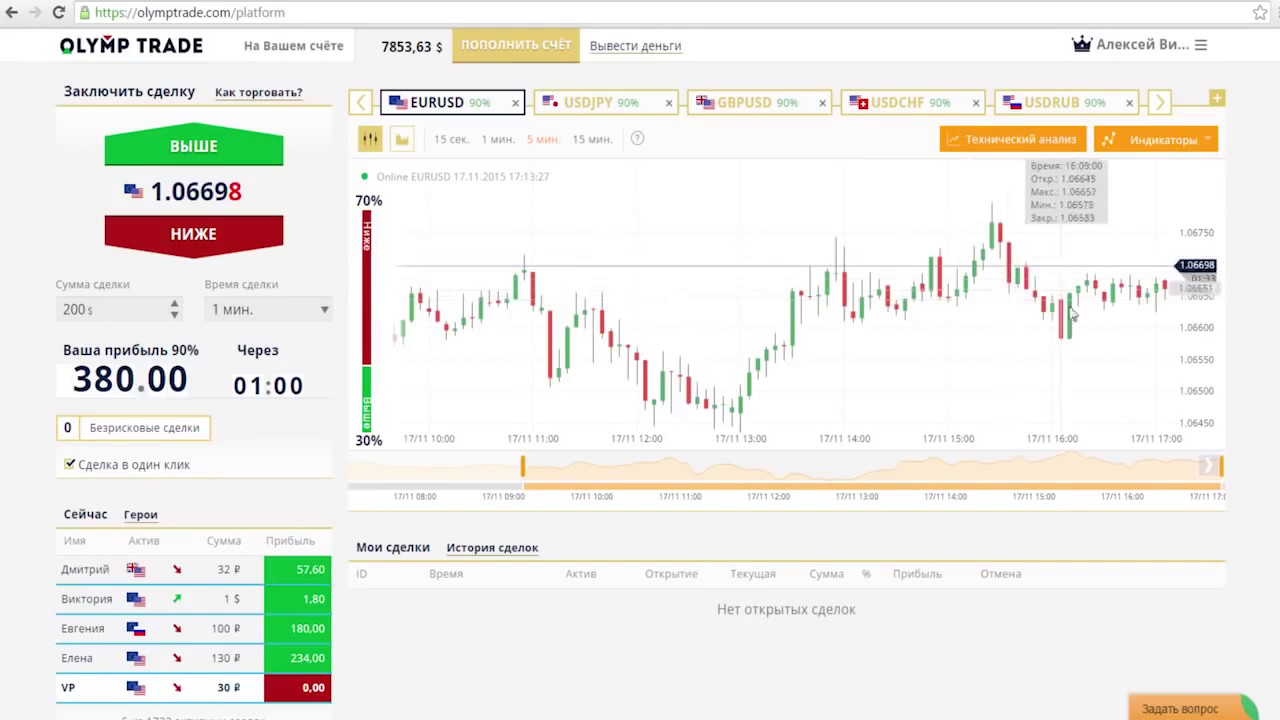1280x720 pixels.
Task: Set timeframe to 15 сек.
Action: [x=451, y=140]
